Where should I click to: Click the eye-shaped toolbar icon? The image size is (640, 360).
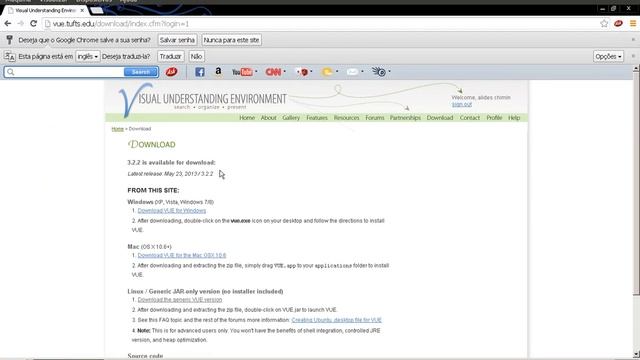(x=379, y=72)
